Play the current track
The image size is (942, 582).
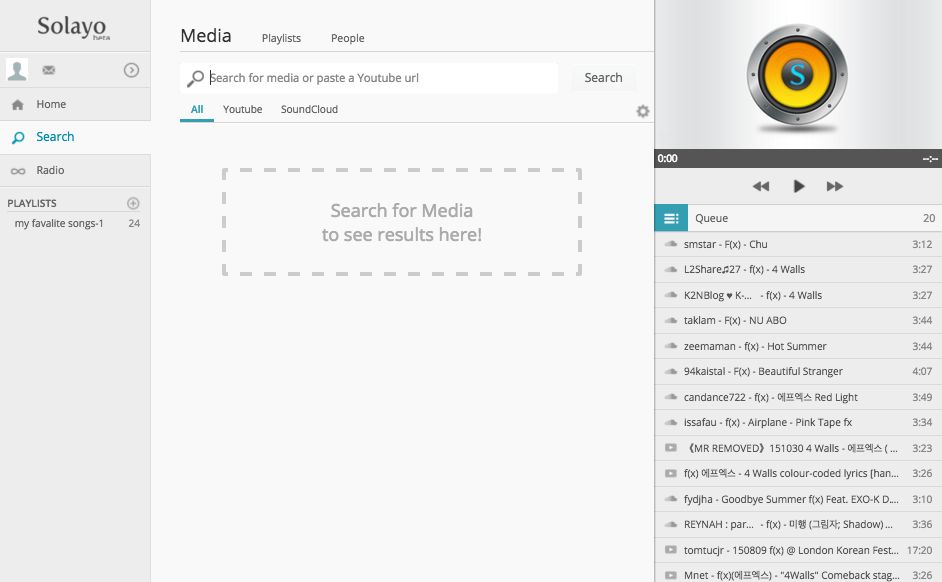coord(798,186)
